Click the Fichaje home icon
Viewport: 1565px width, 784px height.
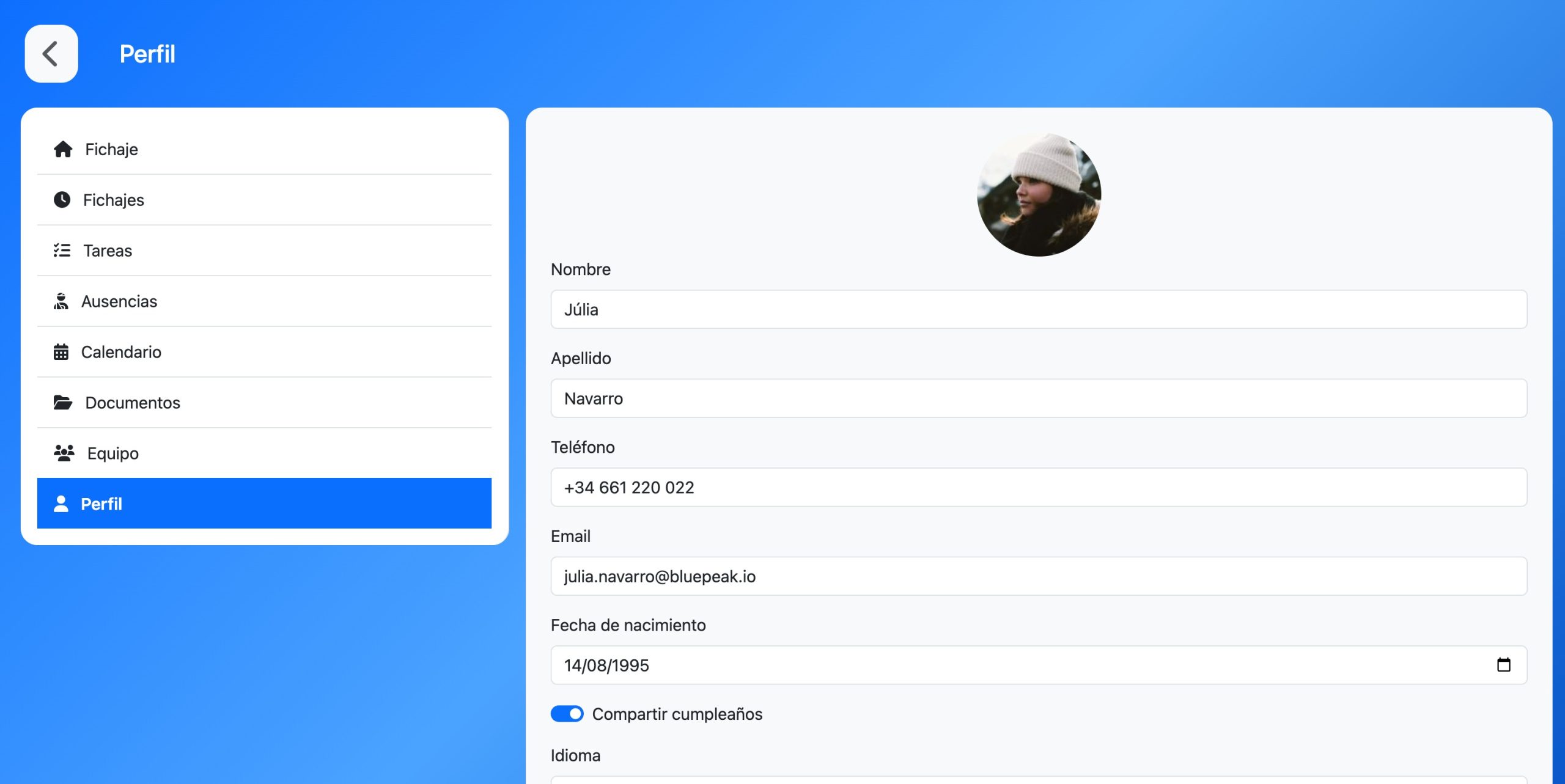(63, 149)
